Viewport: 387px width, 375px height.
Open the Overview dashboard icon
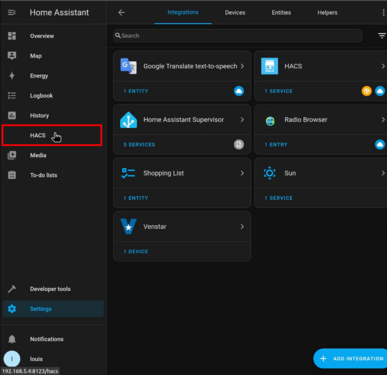(x=12, y=36)
